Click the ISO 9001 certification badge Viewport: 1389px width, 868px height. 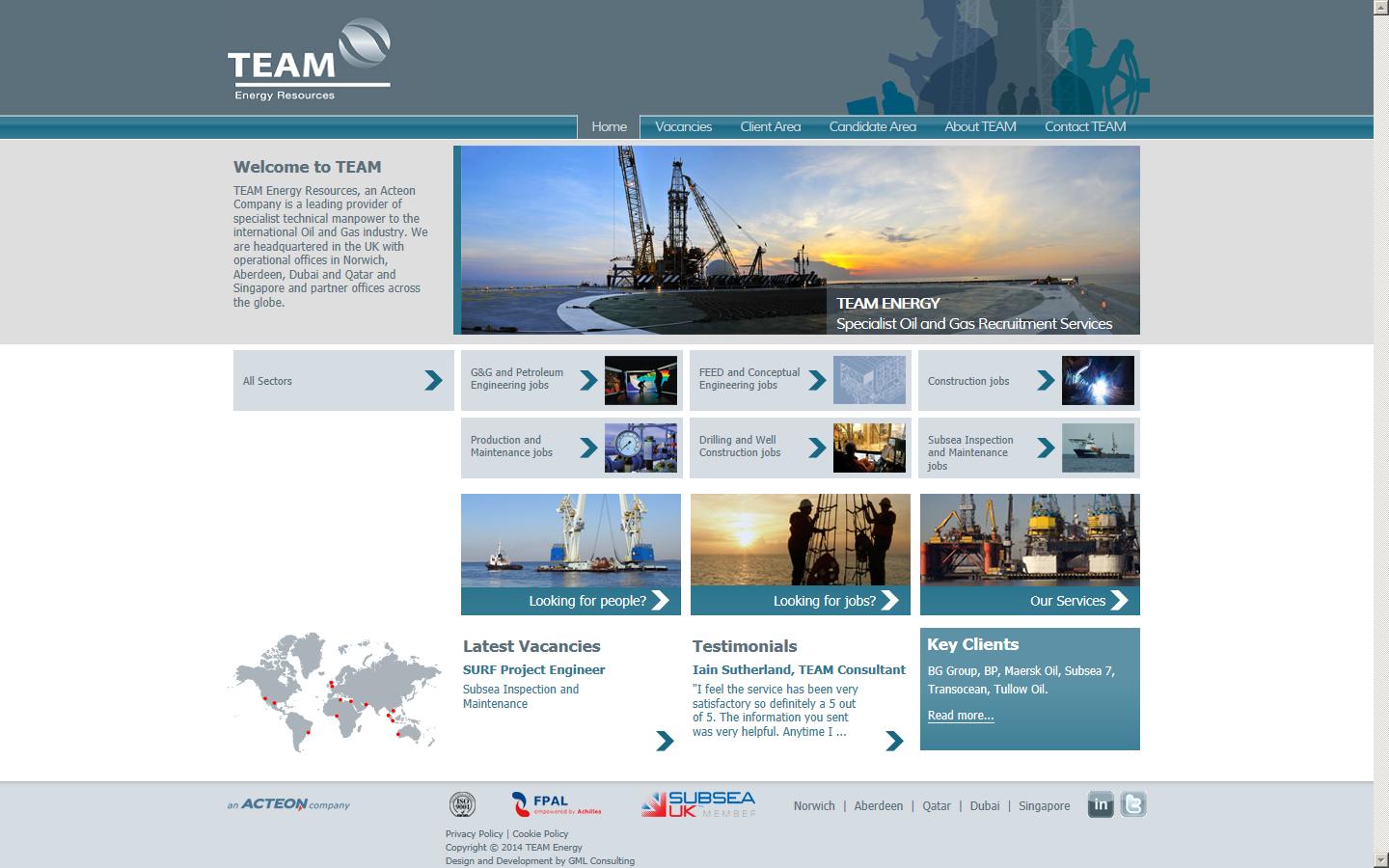(463, 804)
